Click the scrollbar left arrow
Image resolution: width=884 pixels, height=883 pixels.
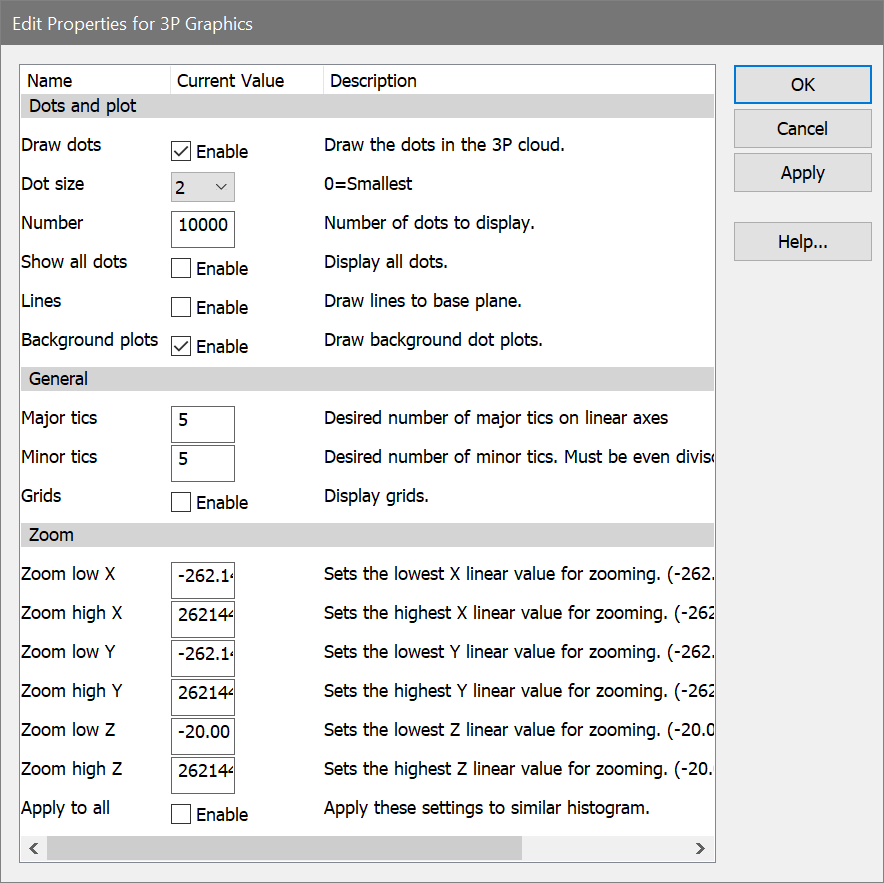[33, 849]
